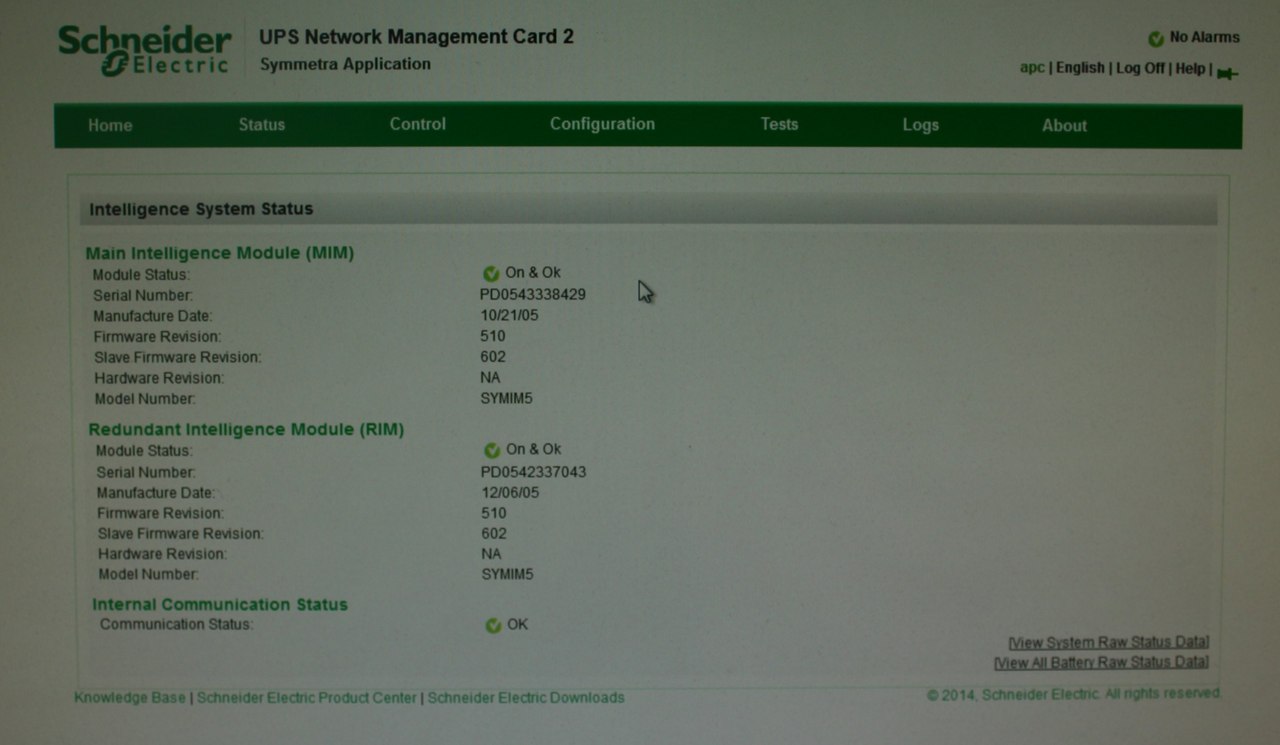The width and height of the screenshot is (1280, 745).
Task: Open the Status menu
Action: tap(262, 125)
